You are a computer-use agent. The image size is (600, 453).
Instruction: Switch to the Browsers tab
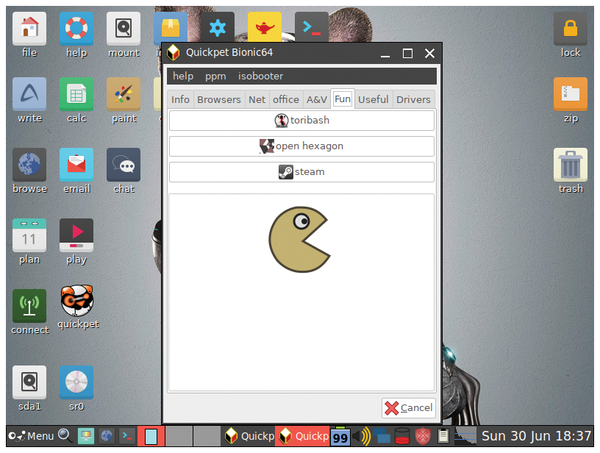click(x=219, y=99)
